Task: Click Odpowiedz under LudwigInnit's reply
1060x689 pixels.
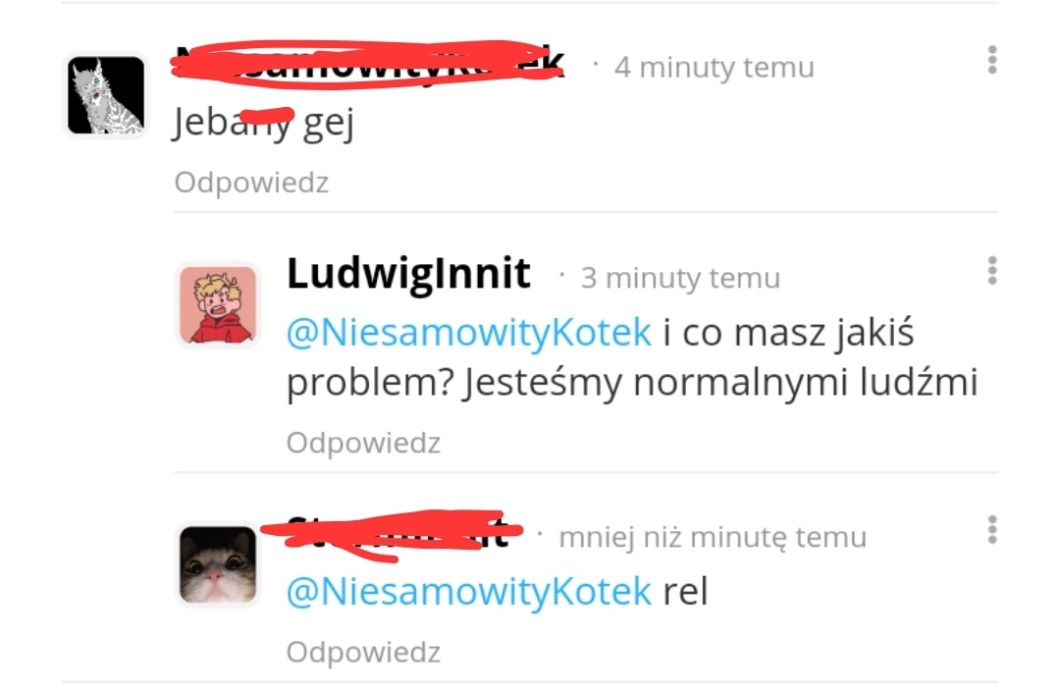Action: [363, 443]
